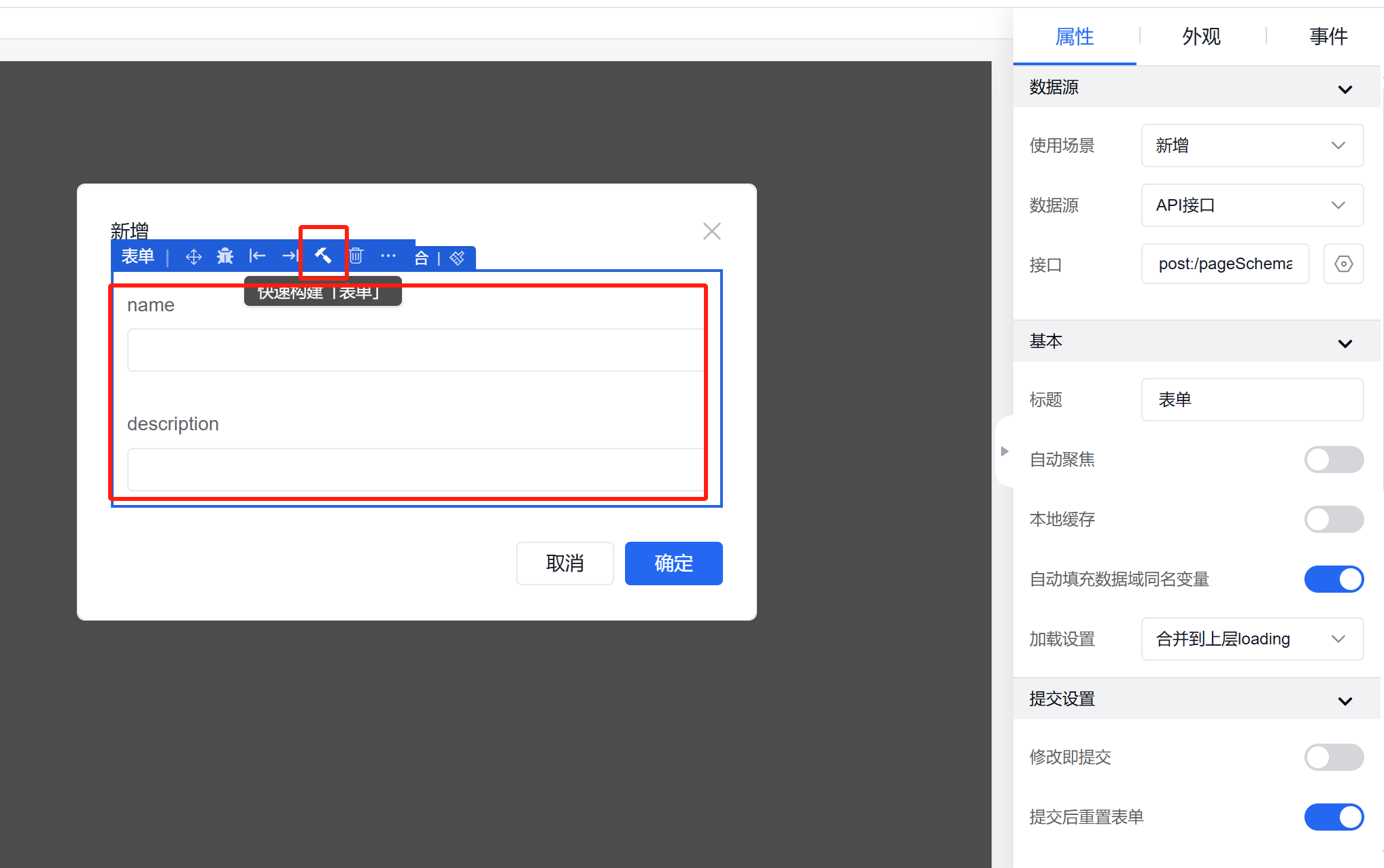The image size is (1384, 868).
Task: Open the 加载设置 dropdown
Action: coord(1251,639)
